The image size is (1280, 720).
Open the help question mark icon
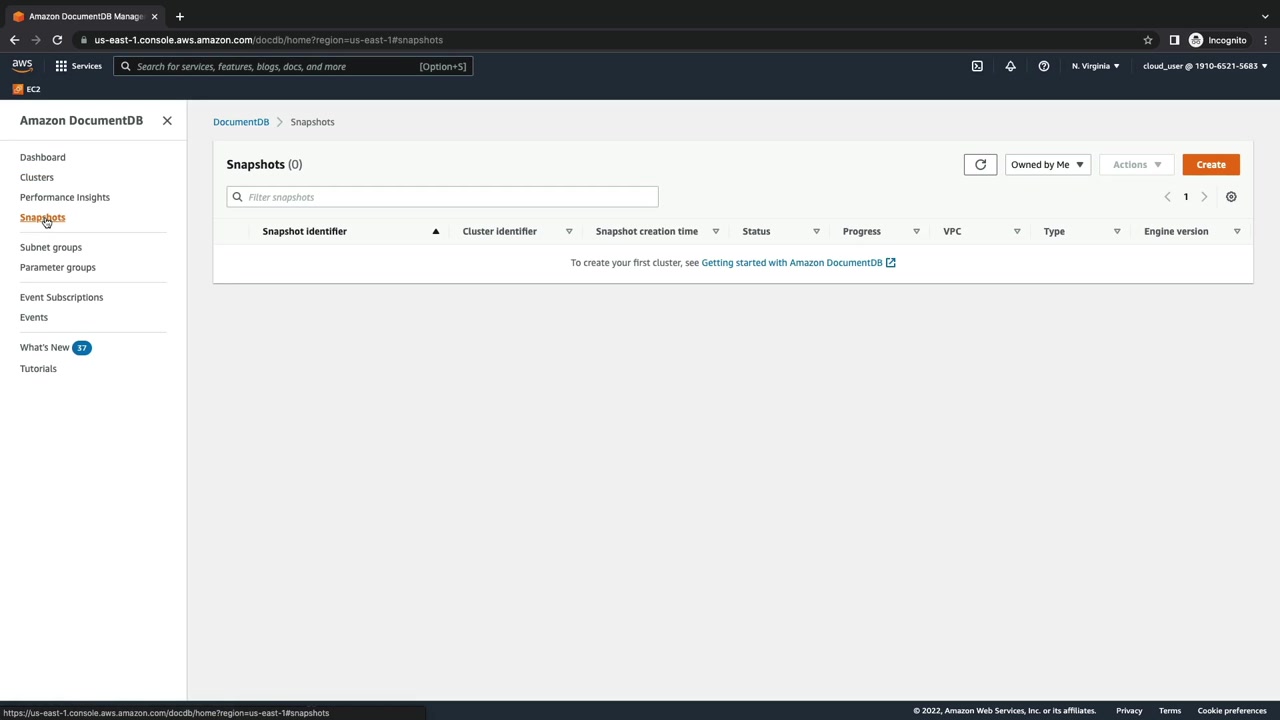tap(1044, 66)
